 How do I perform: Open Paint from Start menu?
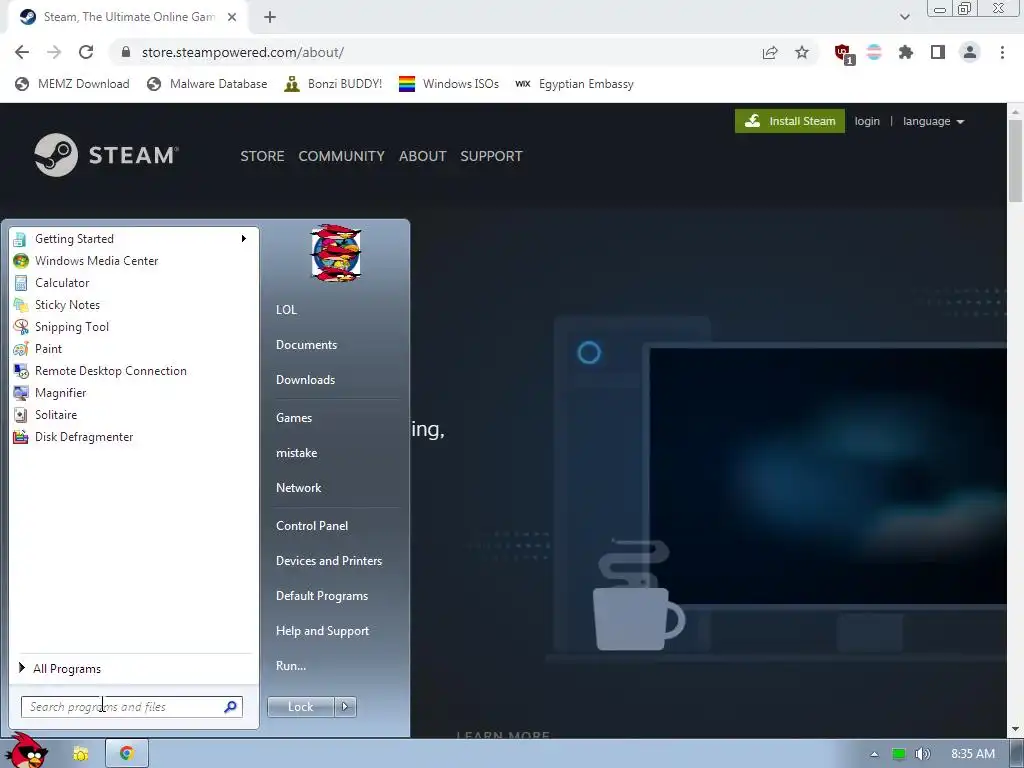pos(133,349)
